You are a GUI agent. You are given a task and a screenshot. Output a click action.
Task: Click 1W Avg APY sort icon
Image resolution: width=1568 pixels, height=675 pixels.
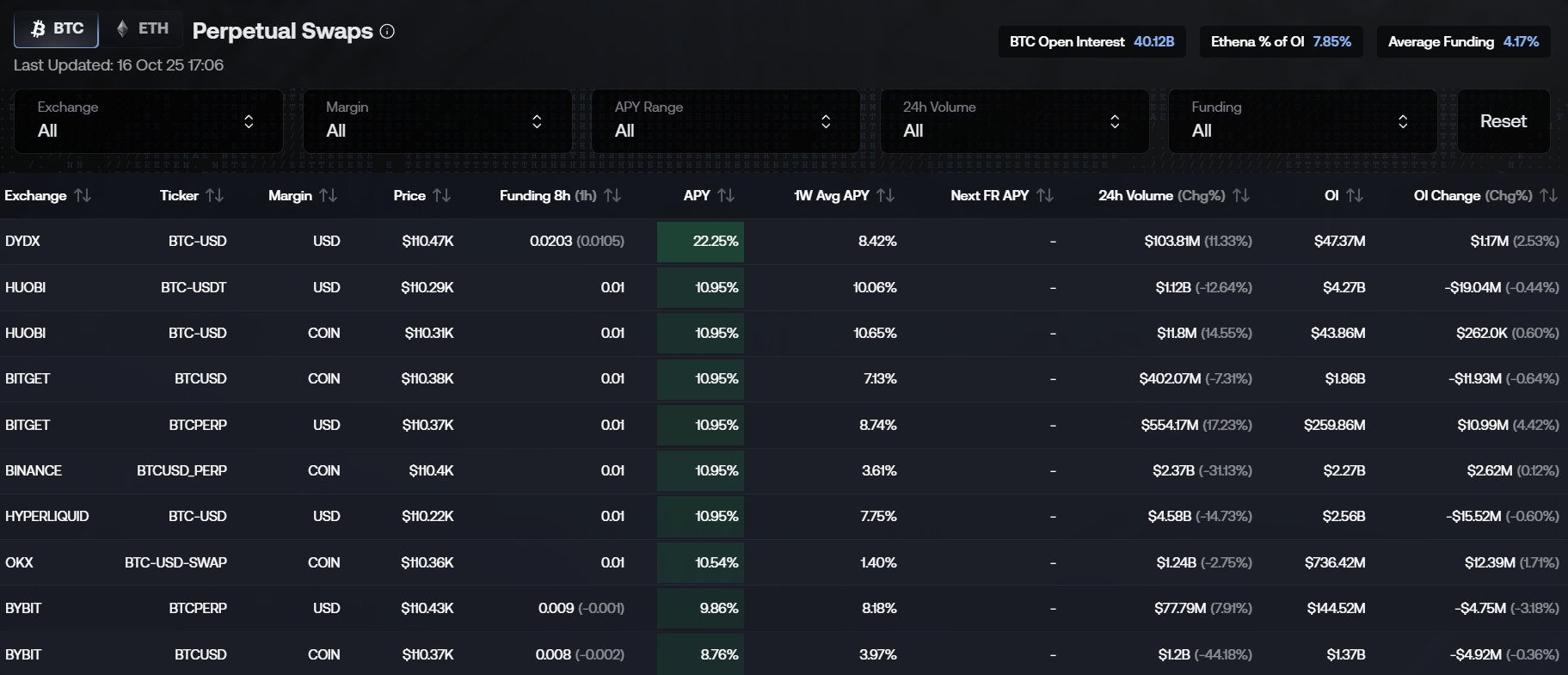click(x=886, y=196)
